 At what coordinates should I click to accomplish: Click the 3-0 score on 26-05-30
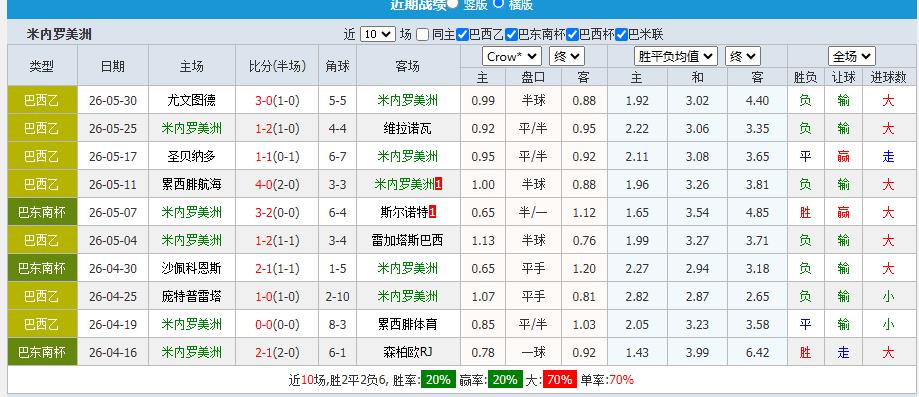(263, 100)
